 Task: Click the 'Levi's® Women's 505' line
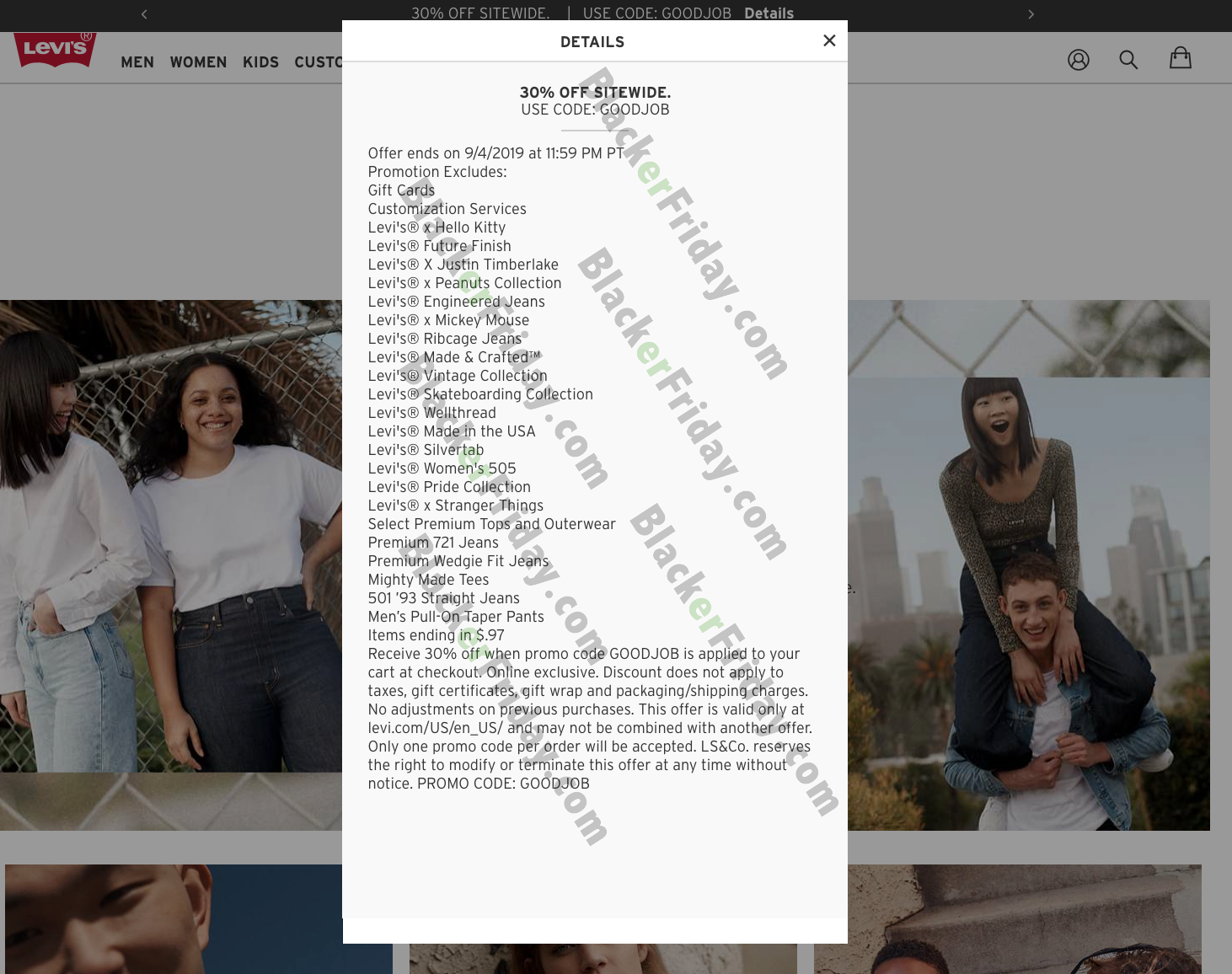click(442, 468)
